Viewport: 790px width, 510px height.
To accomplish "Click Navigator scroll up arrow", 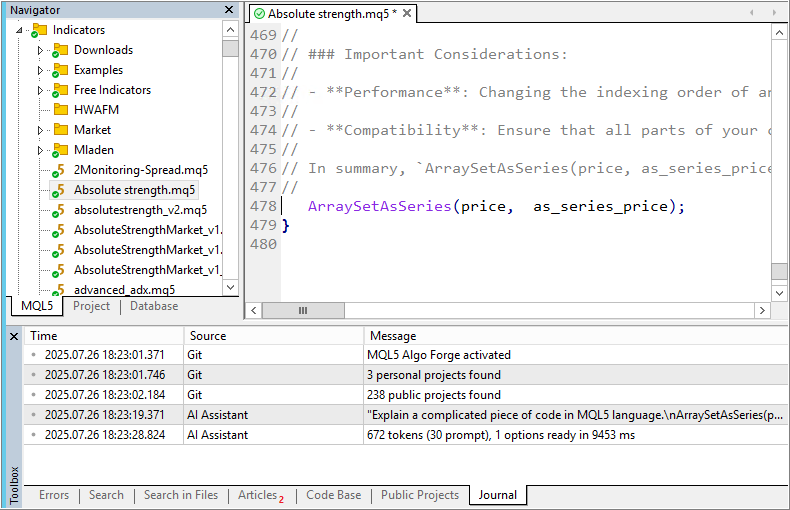I will [230, 30].
